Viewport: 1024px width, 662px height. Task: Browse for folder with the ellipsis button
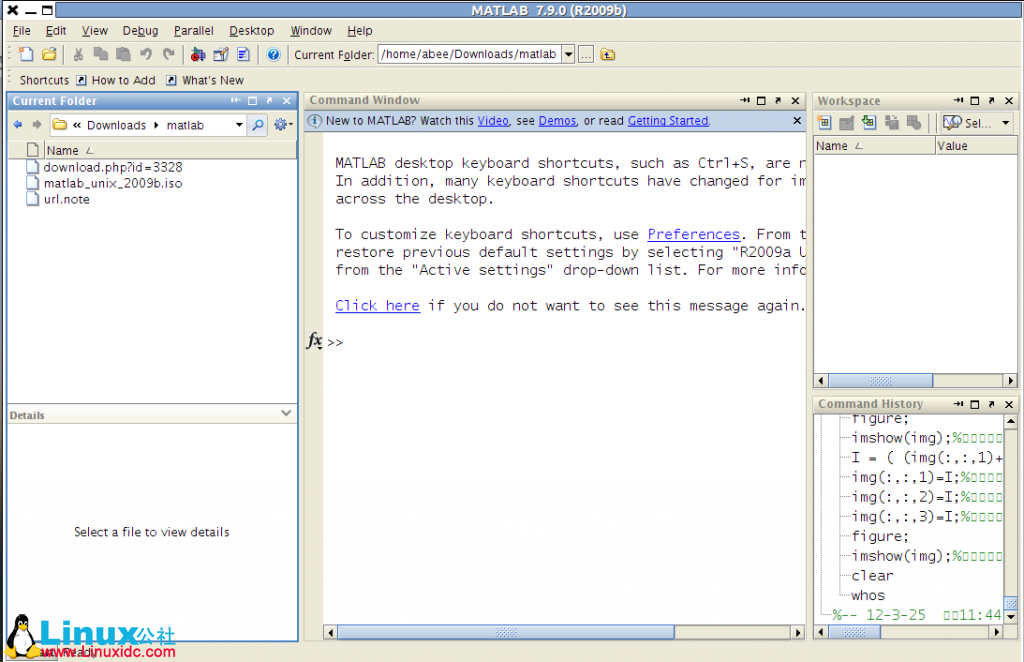(586, 54)
